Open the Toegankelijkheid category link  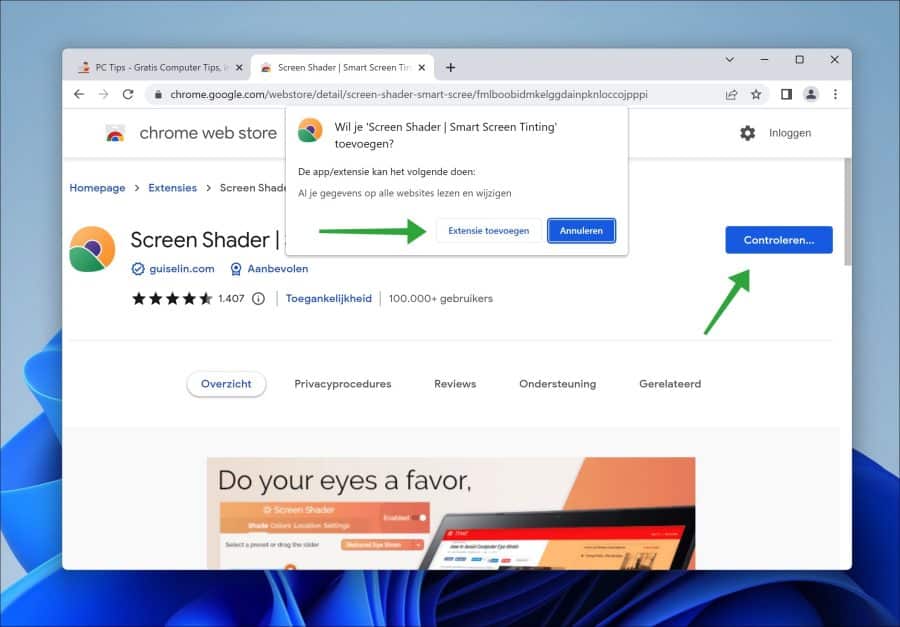[x=329, y=299]
